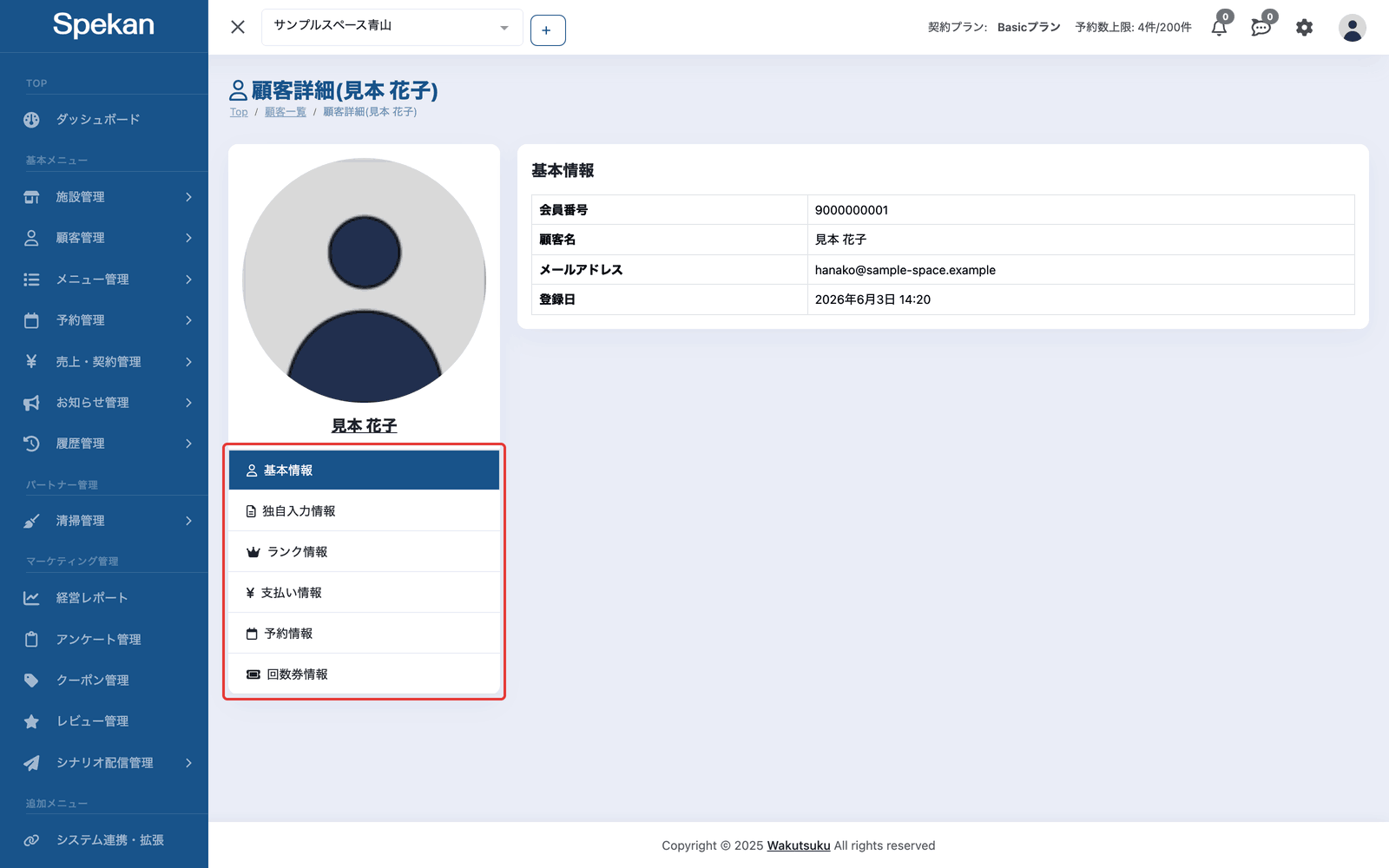Open the chat messages icon
This screenshot has width=1389, height=868.
coord(1261,28)
